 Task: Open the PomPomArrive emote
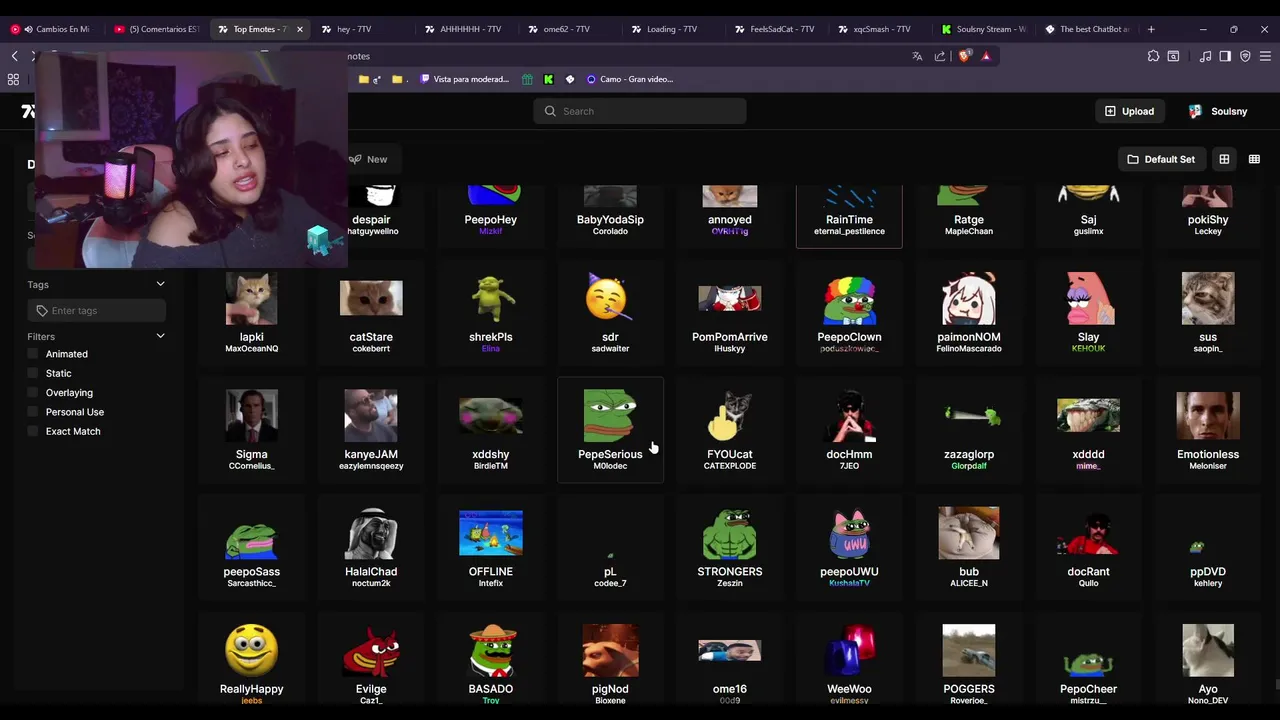coord(729,312)
